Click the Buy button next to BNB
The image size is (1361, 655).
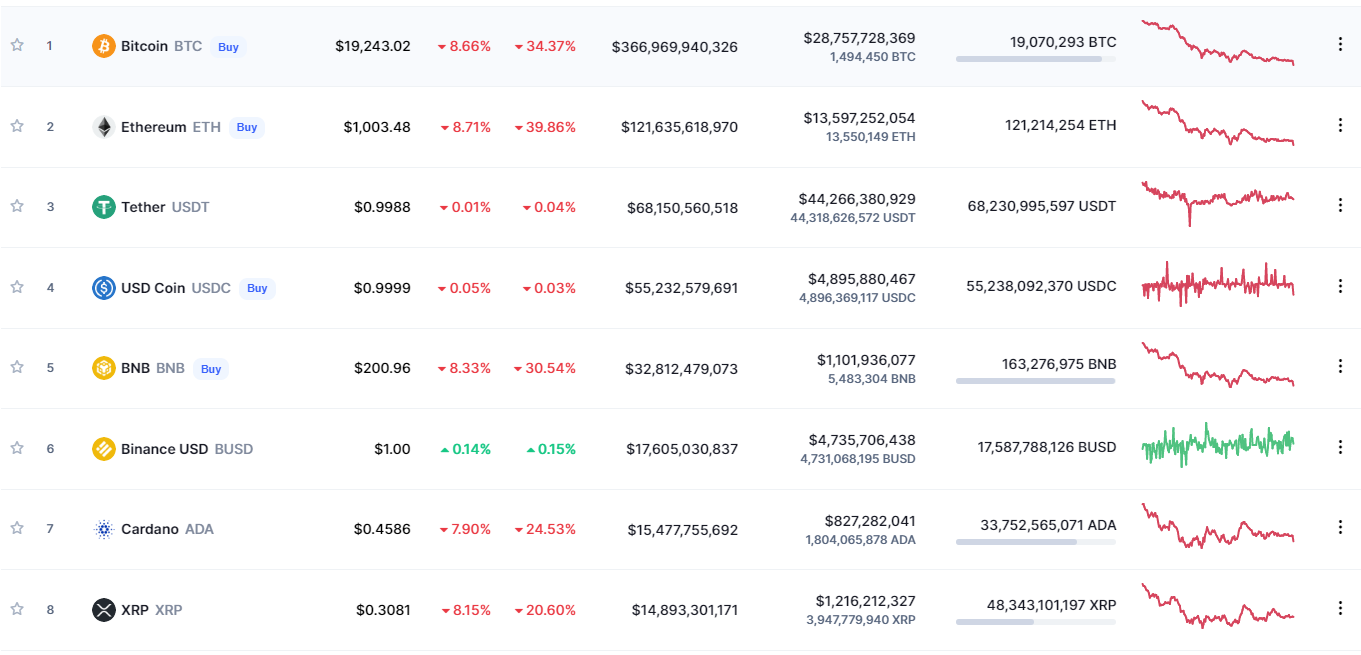(211, 369)
